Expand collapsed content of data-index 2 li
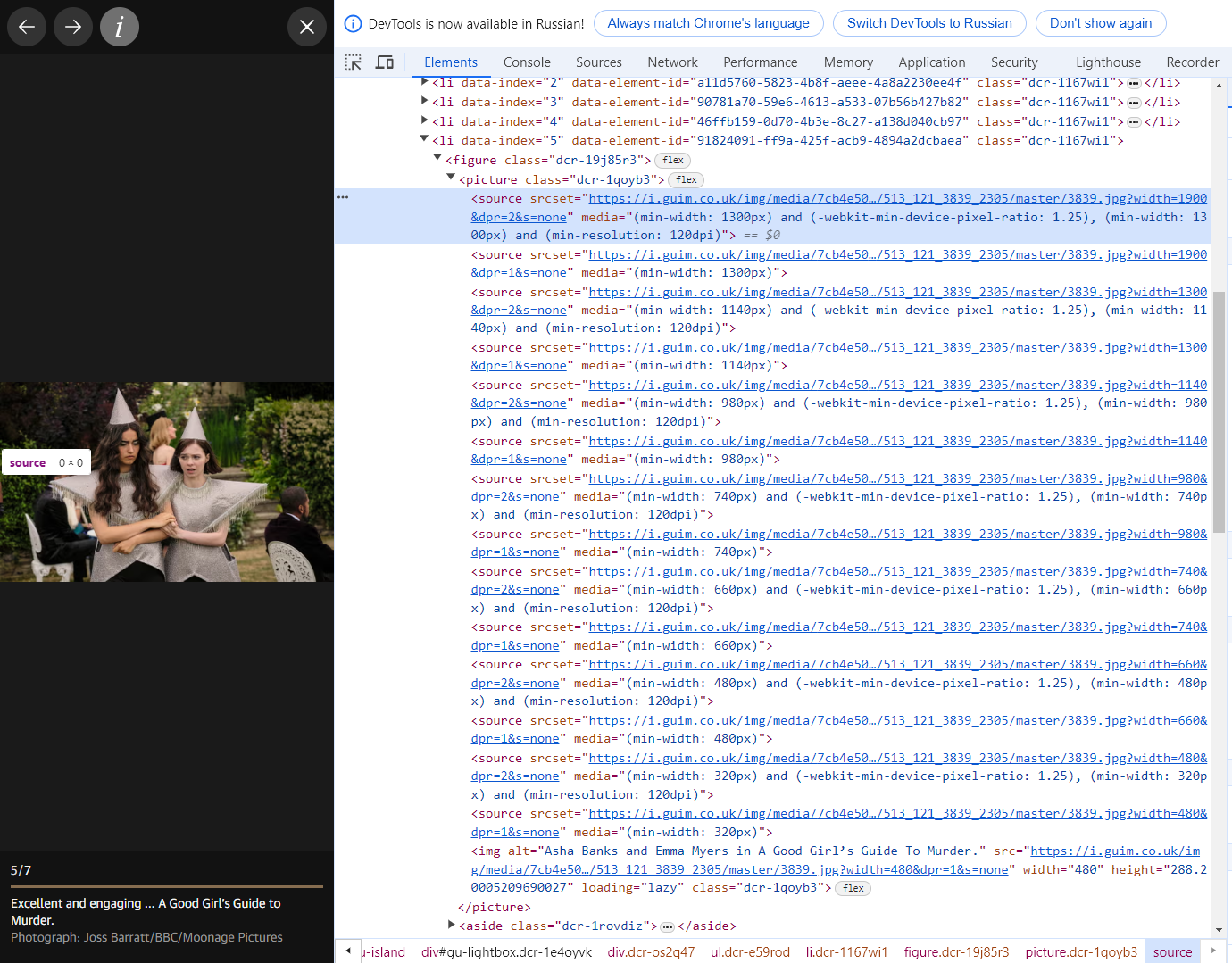 1134,83
